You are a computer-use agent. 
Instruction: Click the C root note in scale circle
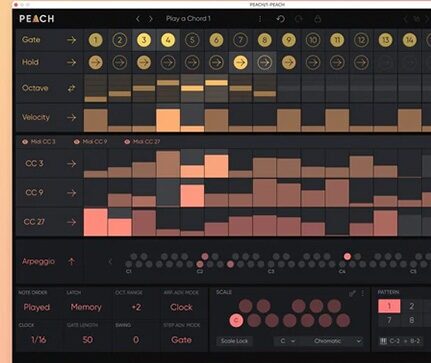pos(236,320)
